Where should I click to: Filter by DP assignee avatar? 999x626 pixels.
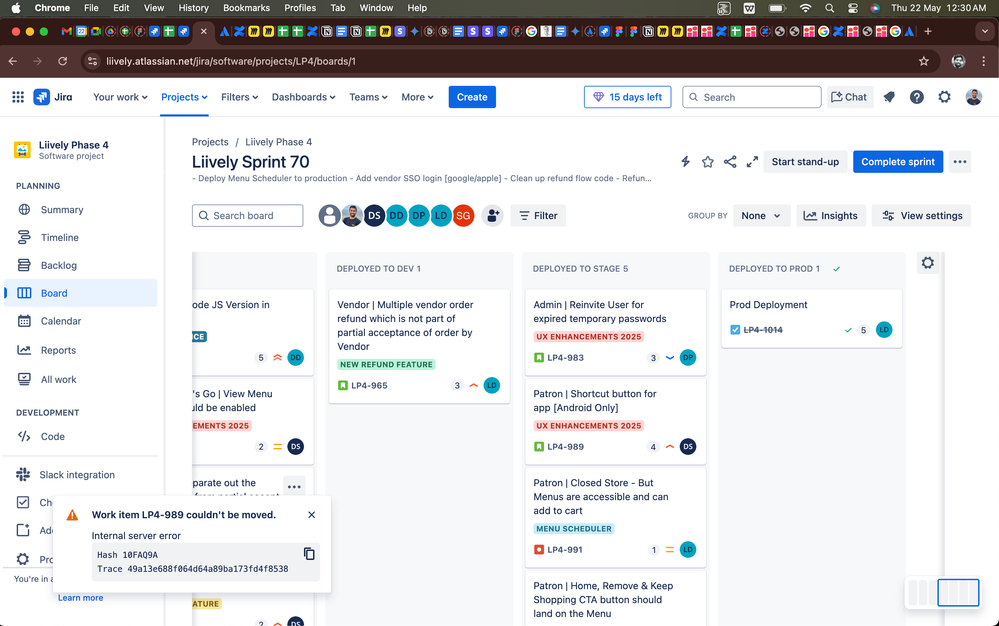(x=419, y=216)
